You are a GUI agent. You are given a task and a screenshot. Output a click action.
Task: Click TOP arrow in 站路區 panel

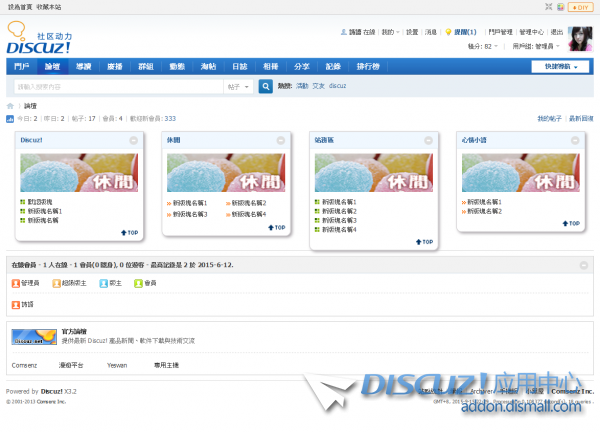423,241
